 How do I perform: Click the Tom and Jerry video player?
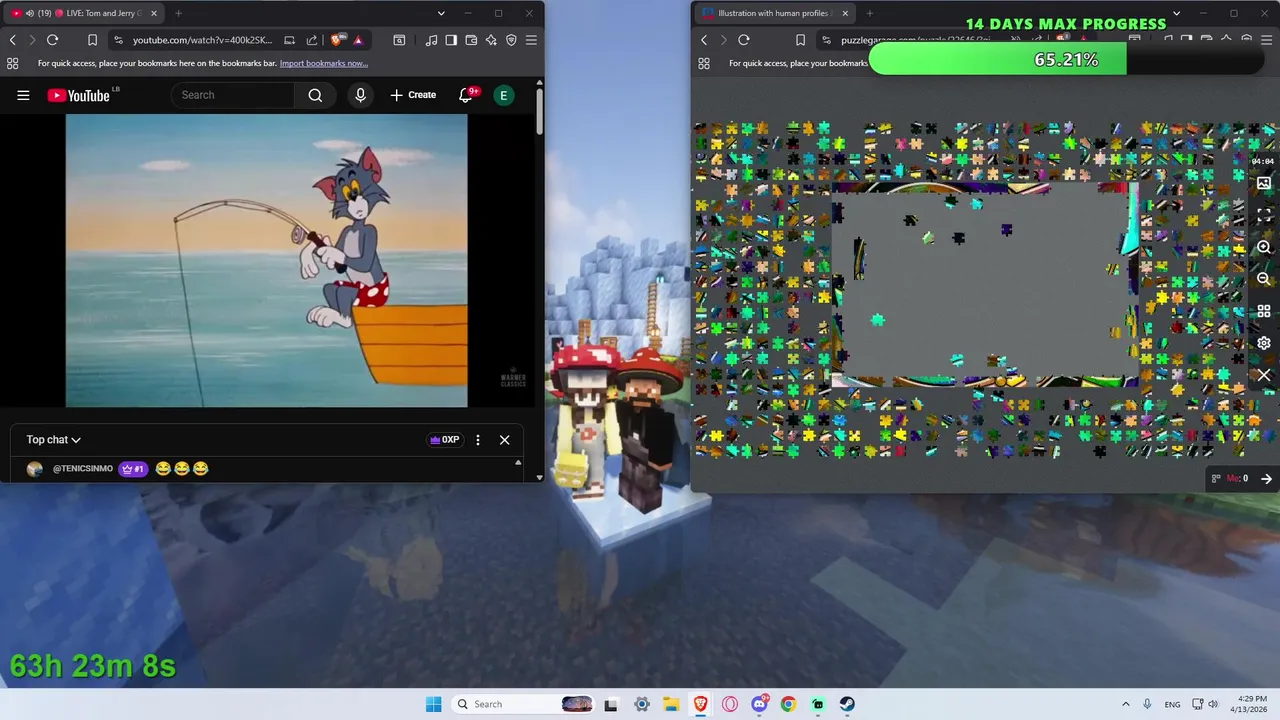click(266, 260)
